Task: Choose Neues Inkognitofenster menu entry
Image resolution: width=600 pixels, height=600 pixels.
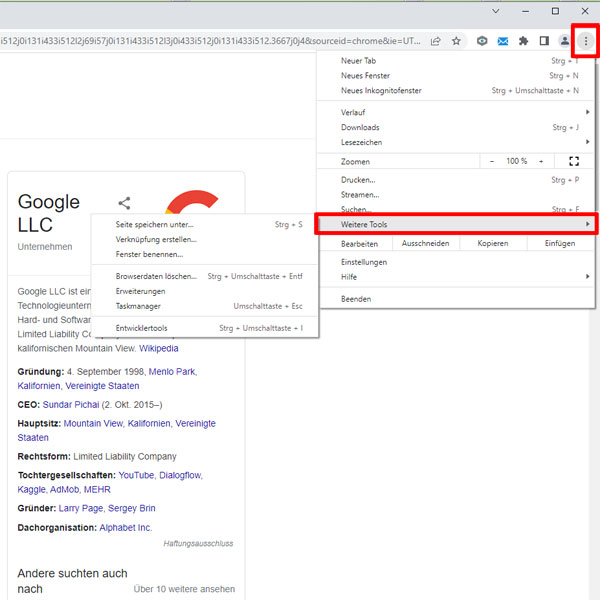Action: coord(381,91)
